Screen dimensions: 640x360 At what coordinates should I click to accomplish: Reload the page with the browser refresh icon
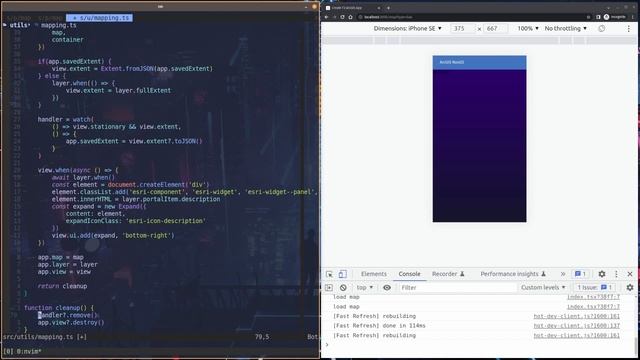click(x=342, y=17)
